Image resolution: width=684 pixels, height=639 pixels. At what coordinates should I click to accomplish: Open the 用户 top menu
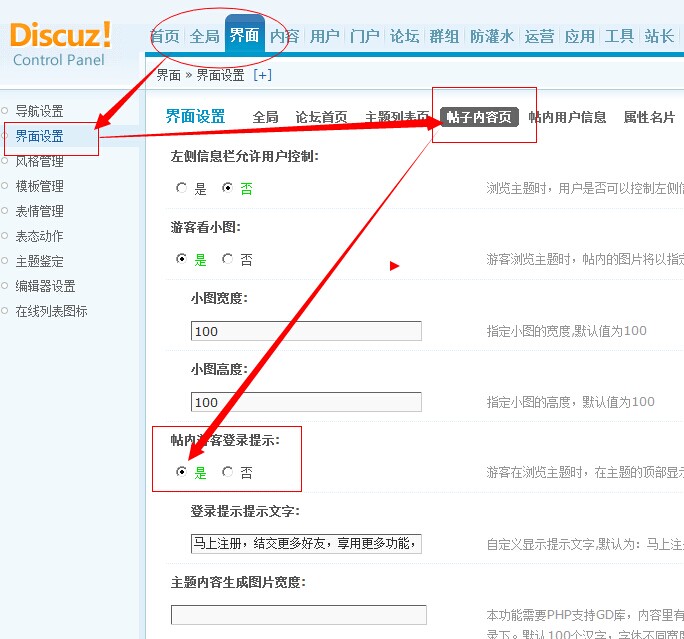tap(325, 36)
